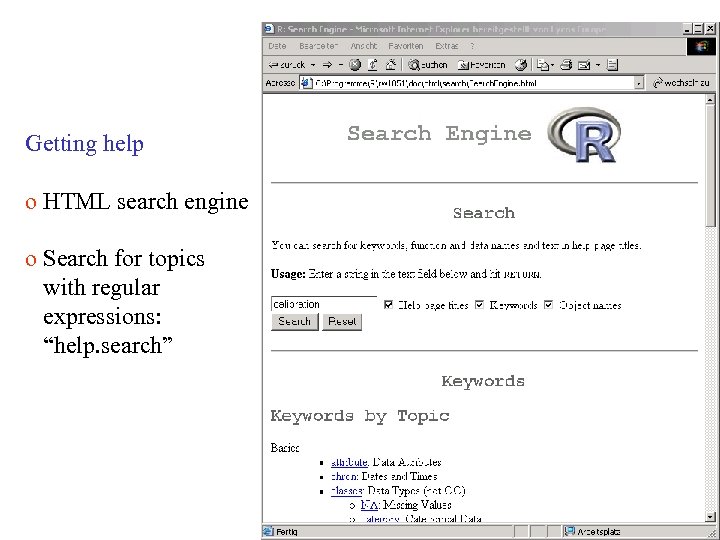The width and height of the screenshot is (720, 540).
Task: Click the 'Search' section heading above the usage text
Action: (484, 213)
